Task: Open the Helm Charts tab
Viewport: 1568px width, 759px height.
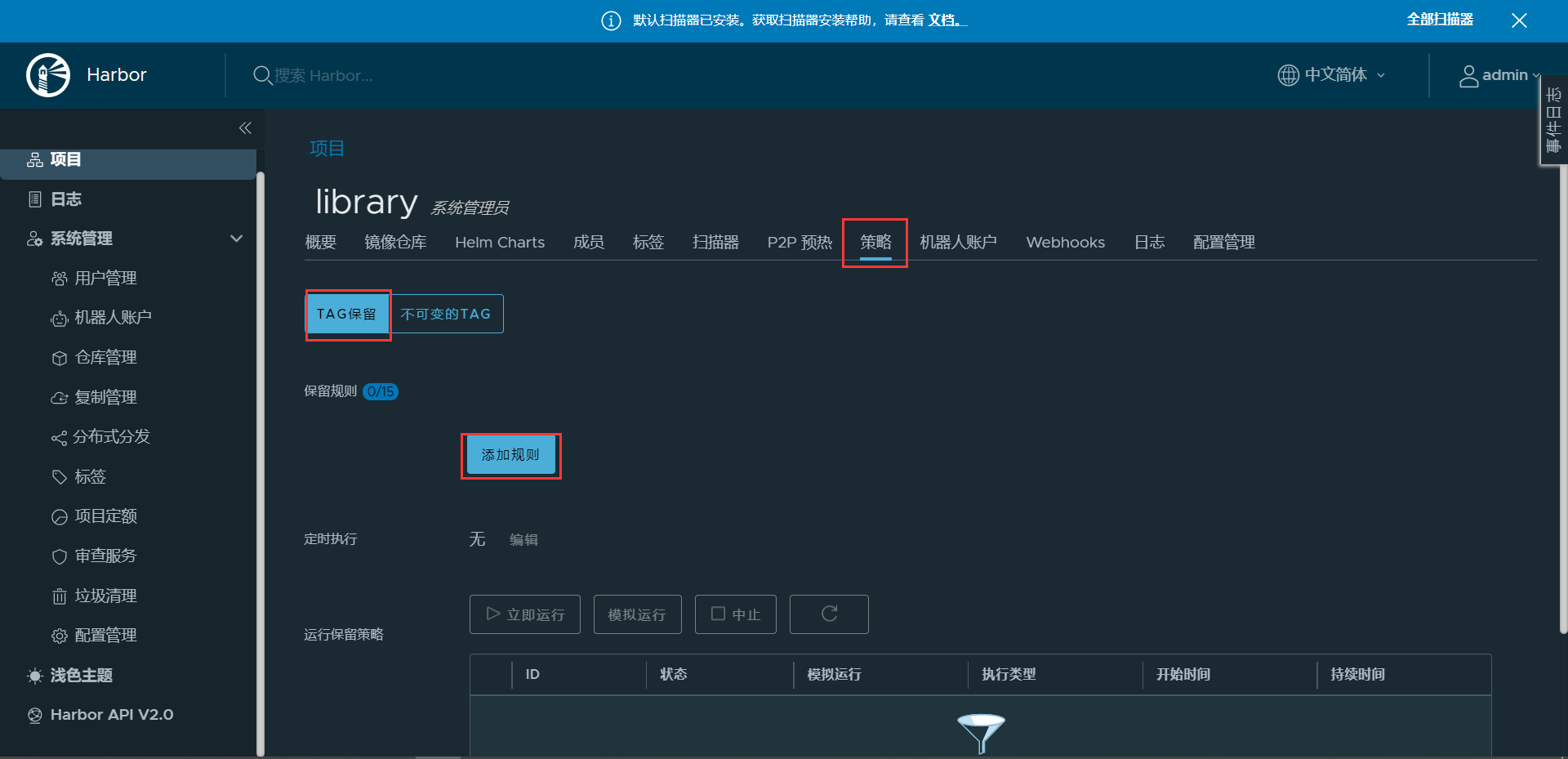Action: click(500, 242)
